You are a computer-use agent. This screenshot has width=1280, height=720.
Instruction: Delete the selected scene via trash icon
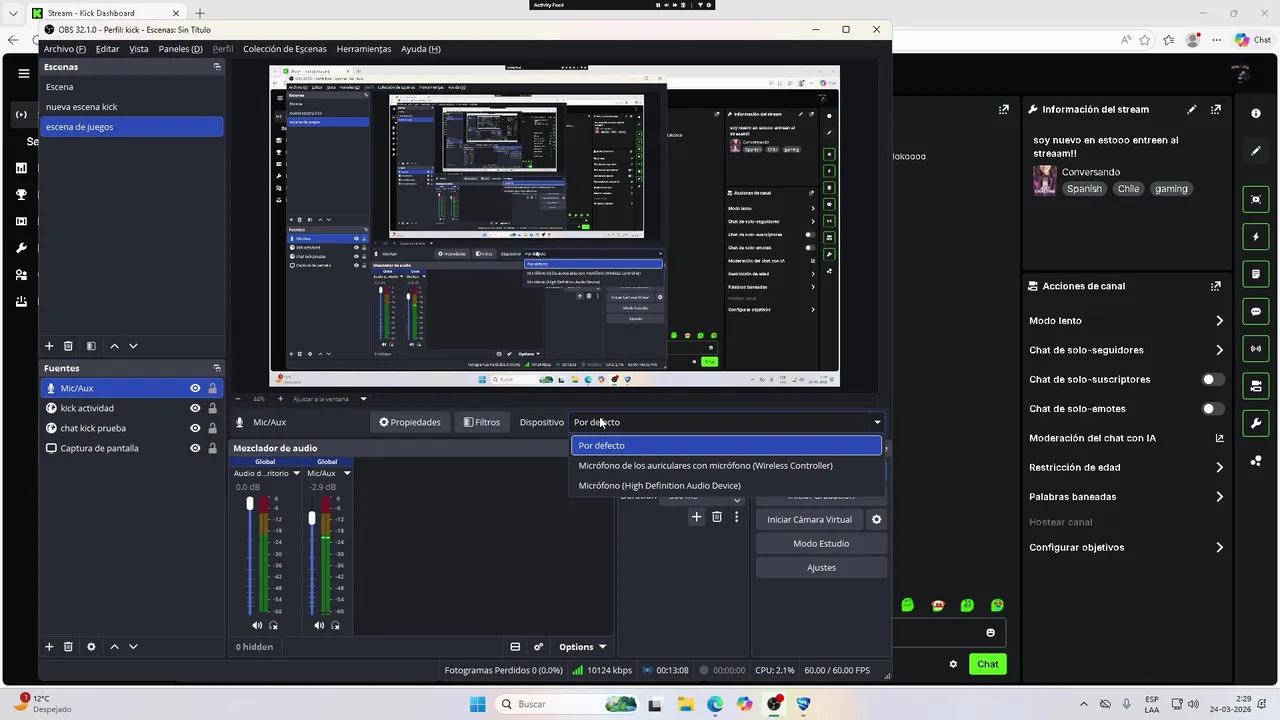pos(68,346)
